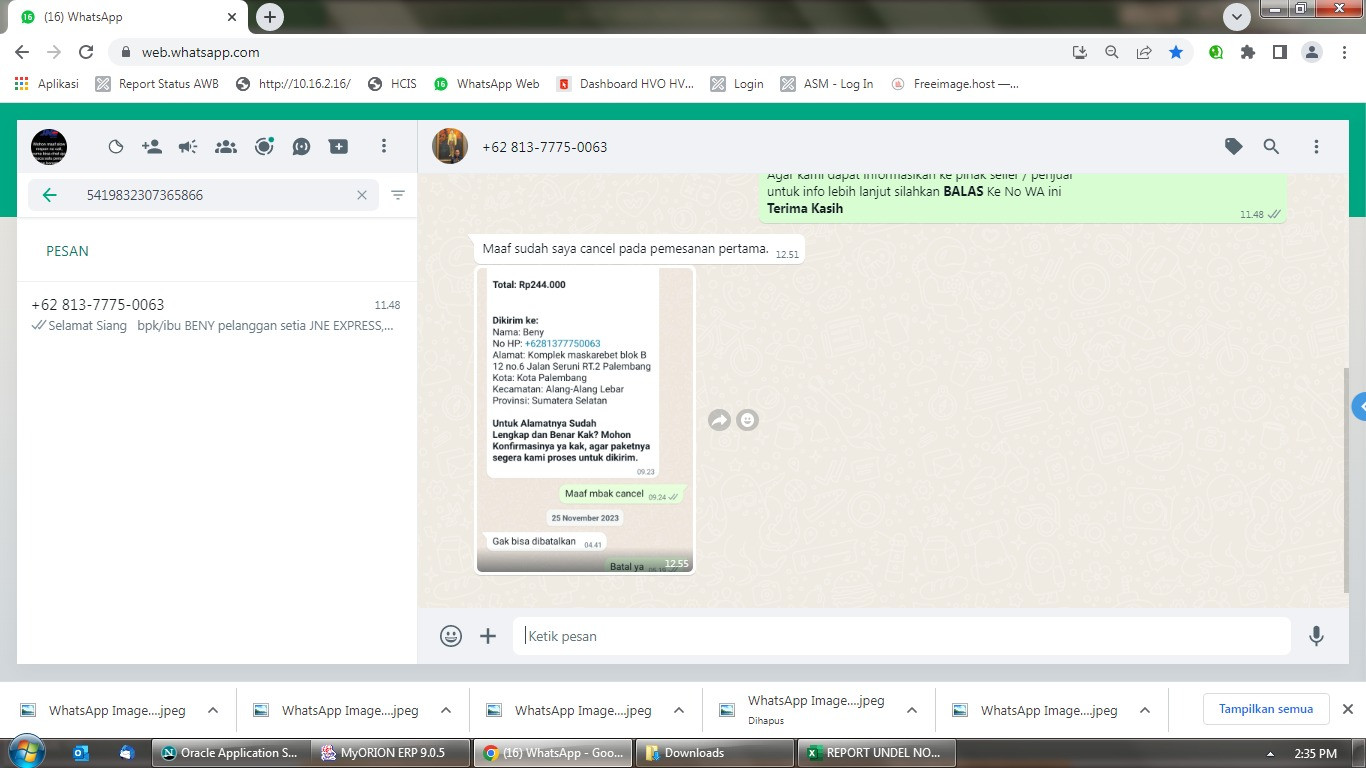Switch to REPORT UNDEL Excel window in the taskbar
Screen dimensions: 1366x768
coord(876,752)
